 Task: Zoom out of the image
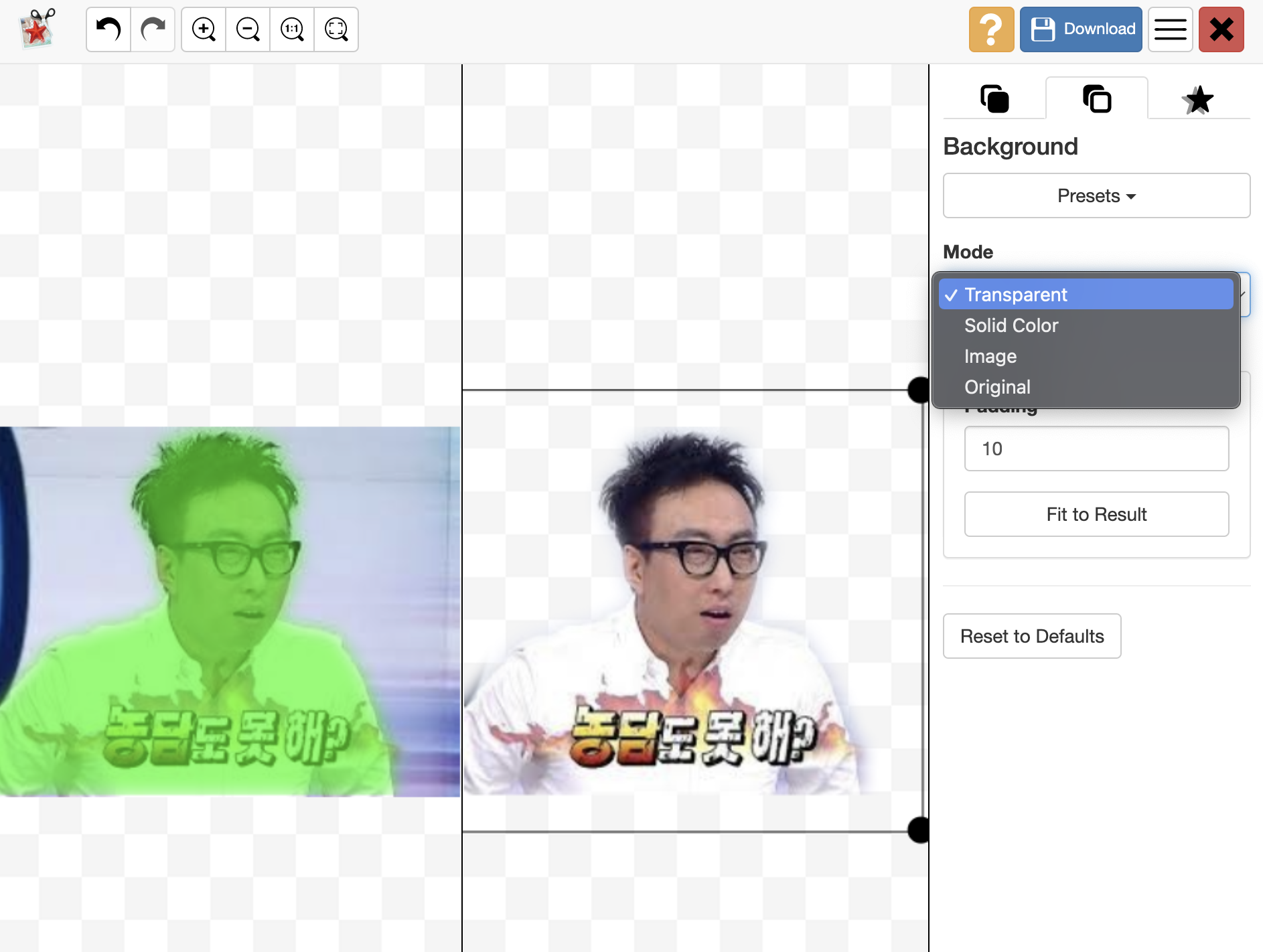(x=248, y=29)
